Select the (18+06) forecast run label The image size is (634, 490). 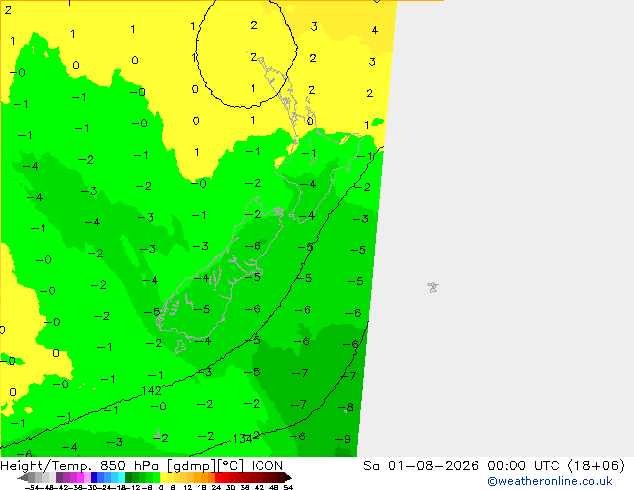pyautogui.click(x=596, y=466)
